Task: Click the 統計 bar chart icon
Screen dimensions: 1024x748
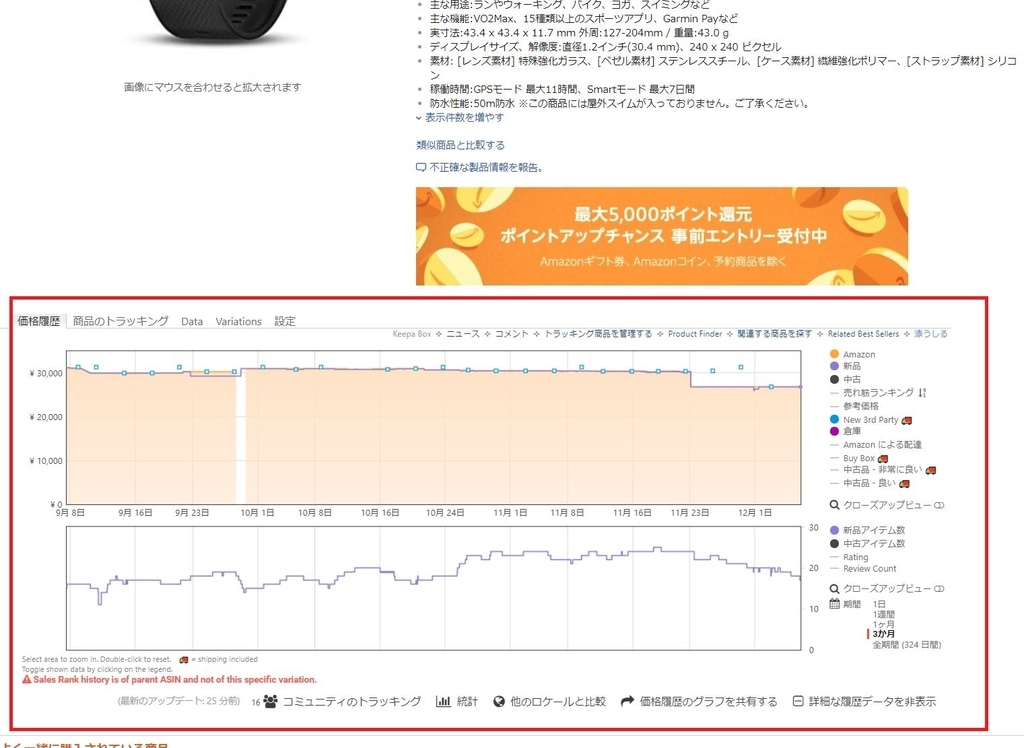Action: [x=443, y=701]
